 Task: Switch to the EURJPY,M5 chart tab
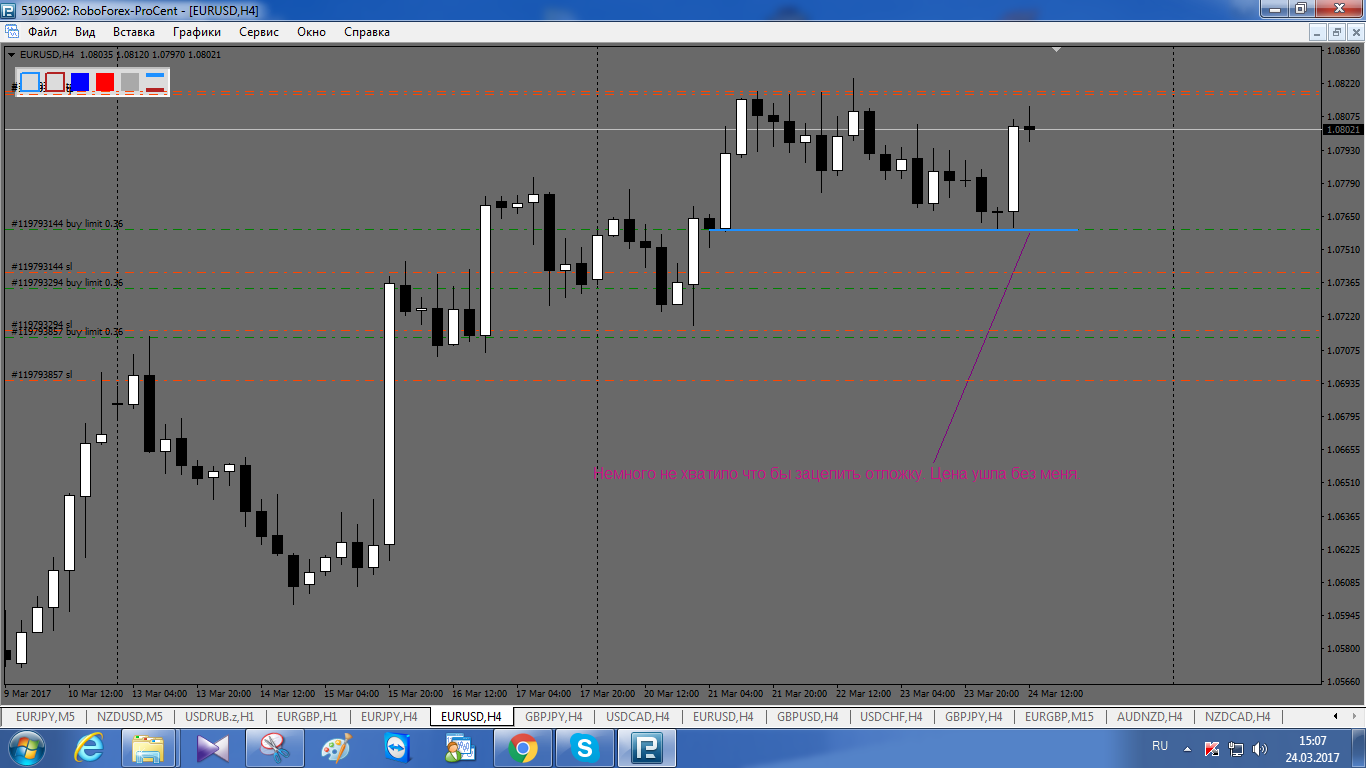(x=45, y=717)
